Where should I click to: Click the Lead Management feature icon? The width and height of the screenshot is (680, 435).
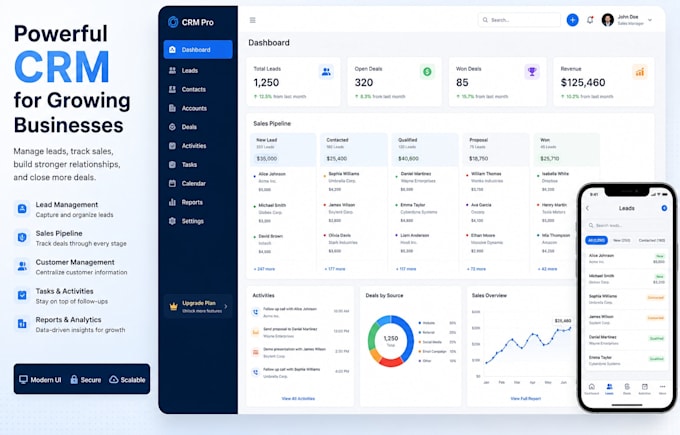(22, 209)
